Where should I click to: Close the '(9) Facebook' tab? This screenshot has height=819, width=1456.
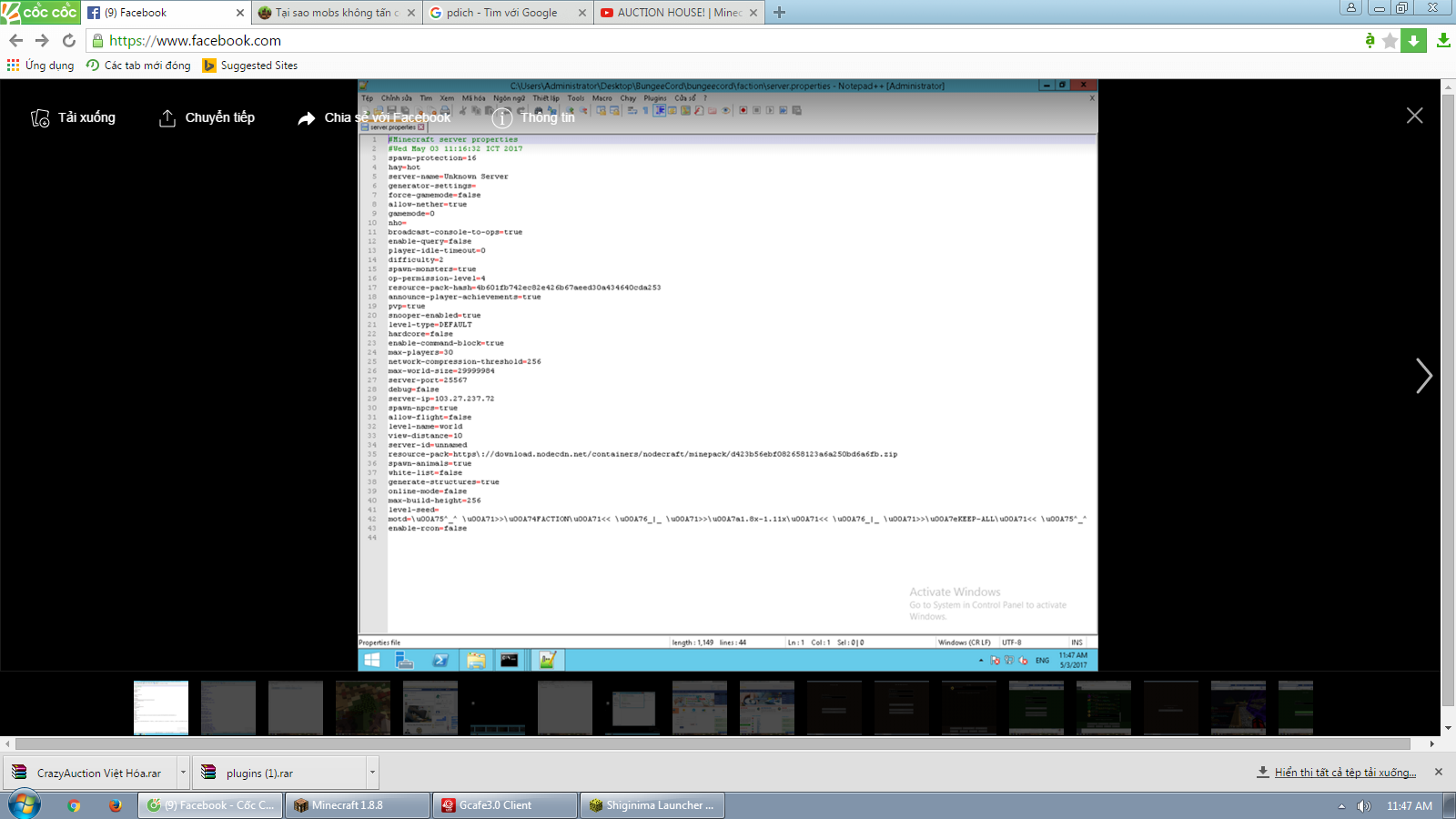tap(240, 13)
